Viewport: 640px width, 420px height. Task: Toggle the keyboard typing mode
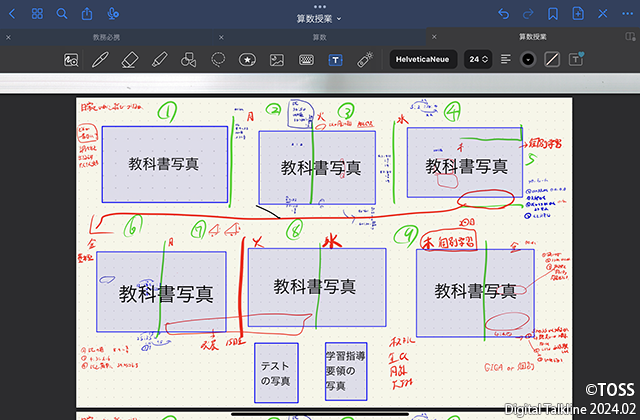306,60
